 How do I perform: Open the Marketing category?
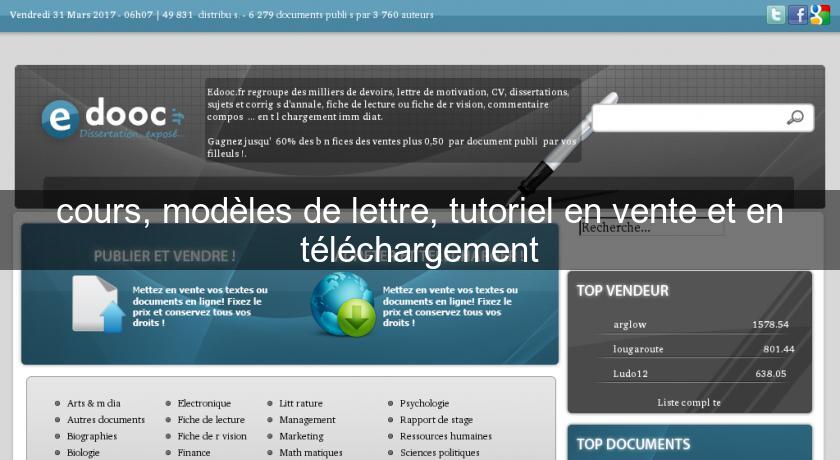302,436
